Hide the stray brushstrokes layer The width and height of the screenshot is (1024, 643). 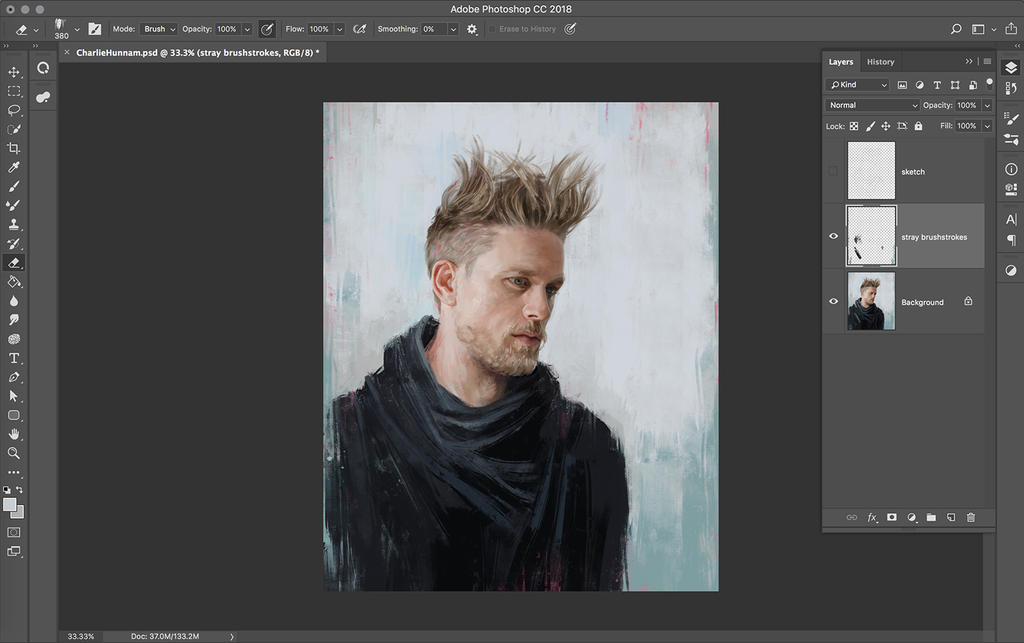tap(833, 237)
